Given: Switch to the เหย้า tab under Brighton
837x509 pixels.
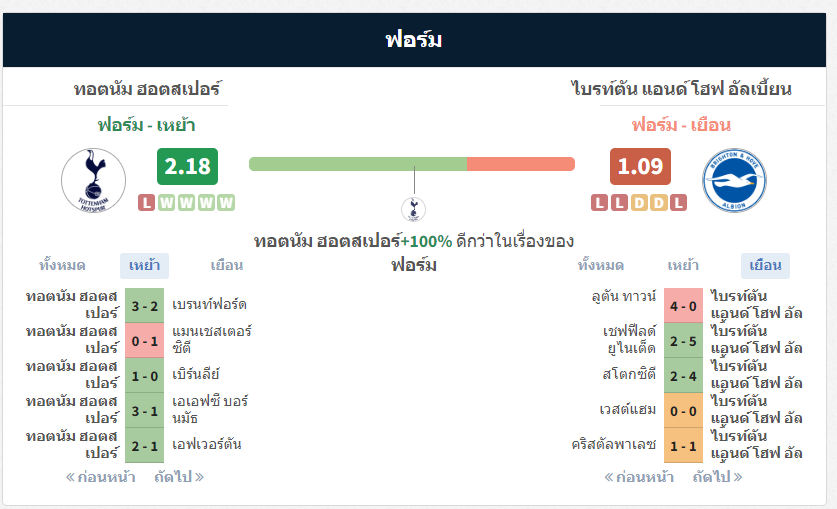Looking at the screenshot, I should point(683,265).
